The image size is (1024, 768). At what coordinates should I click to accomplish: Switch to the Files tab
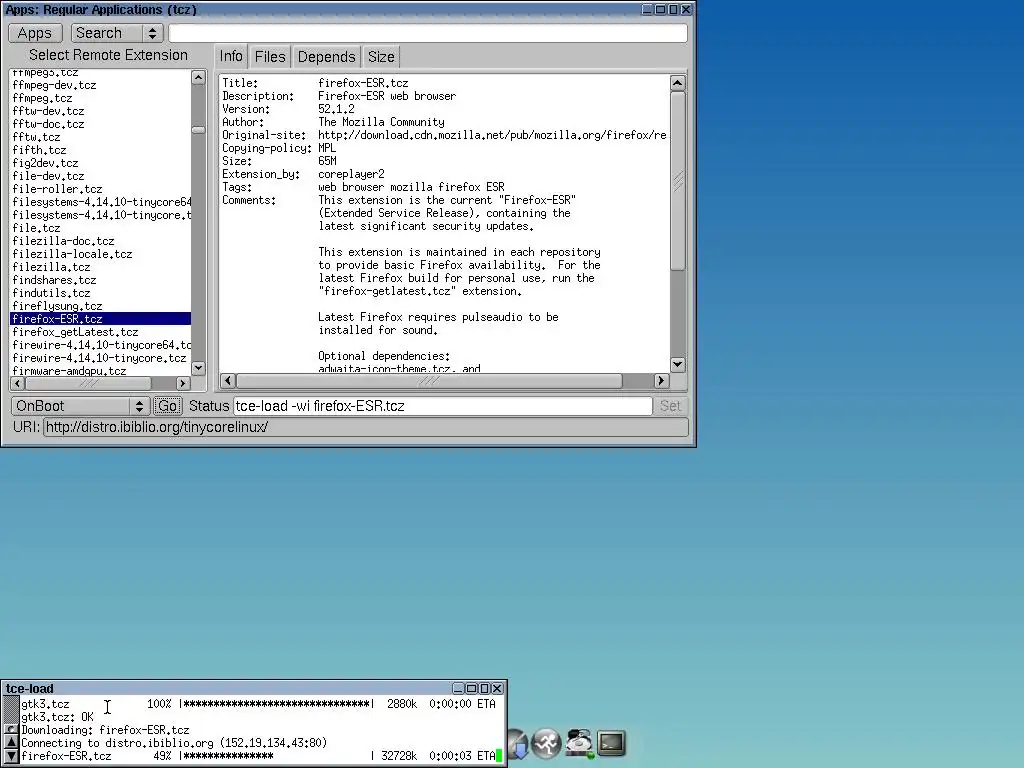(x=270, y=57)
